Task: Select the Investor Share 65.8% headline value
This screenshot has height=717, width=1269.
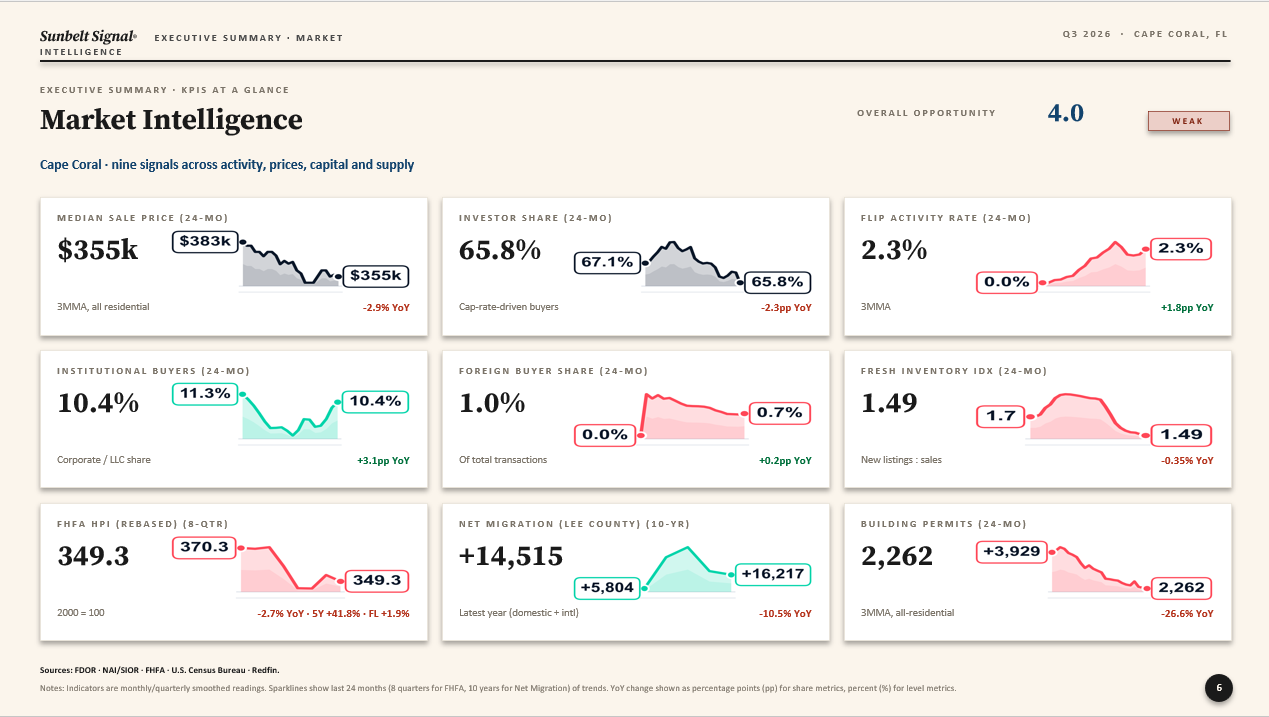Action: (x=500, y=250)
